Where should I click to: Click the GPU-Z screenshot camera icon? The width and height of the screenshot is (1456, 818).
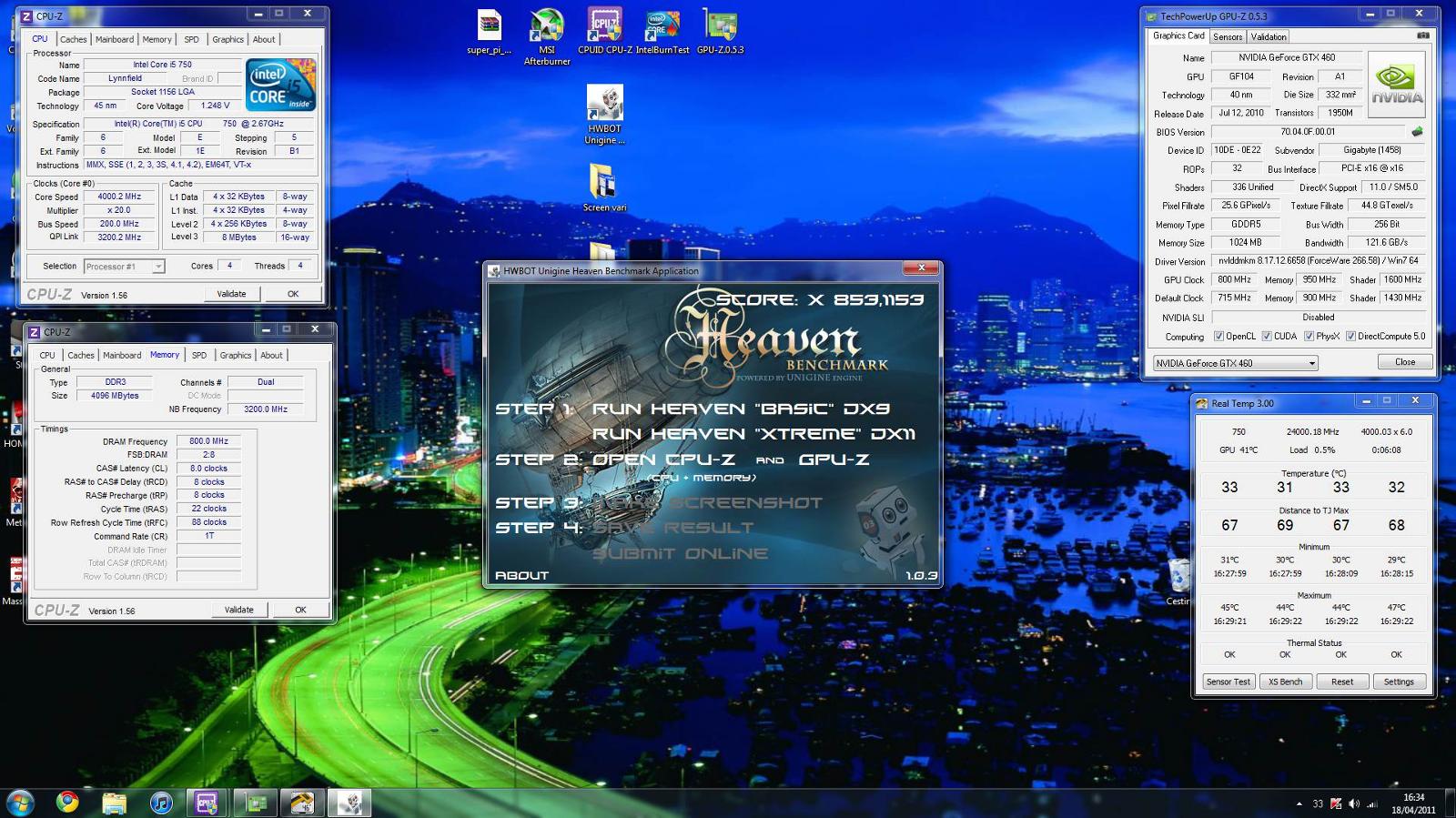click(x=1423, y=35)
